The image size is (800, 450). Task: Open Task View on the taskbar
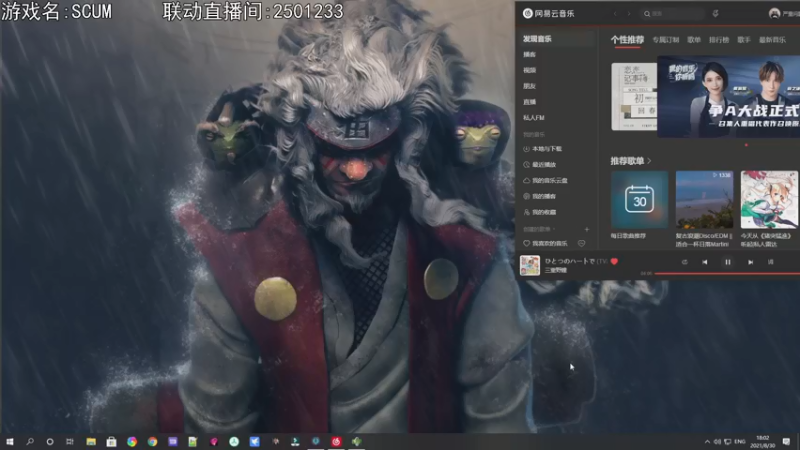coord(70,441)
